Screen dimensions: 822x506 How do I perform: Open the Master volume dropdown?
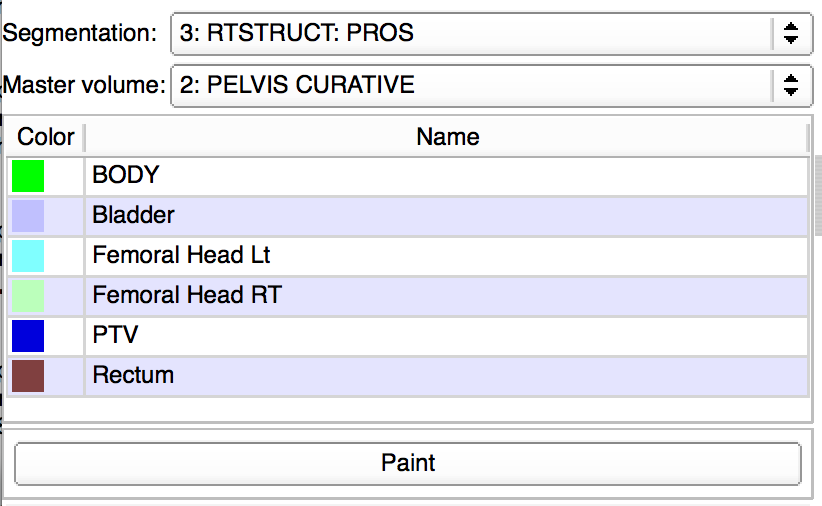(473, 85)
